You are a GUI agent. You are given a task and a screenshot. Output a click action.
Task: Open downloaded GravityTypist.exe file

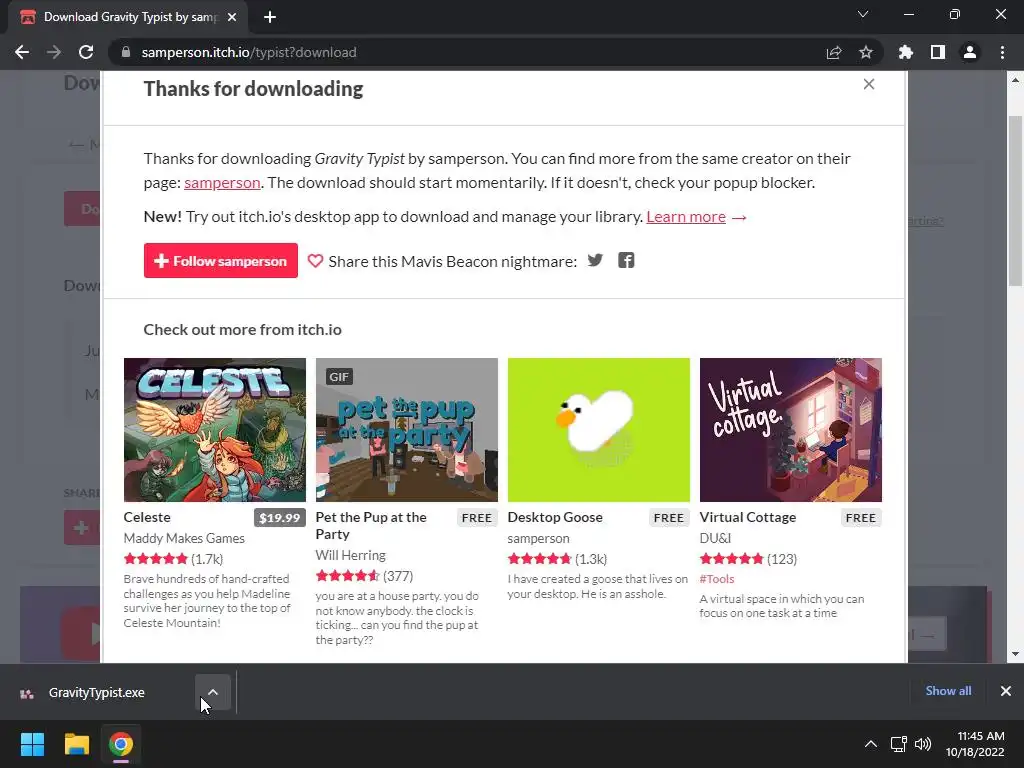97,692
